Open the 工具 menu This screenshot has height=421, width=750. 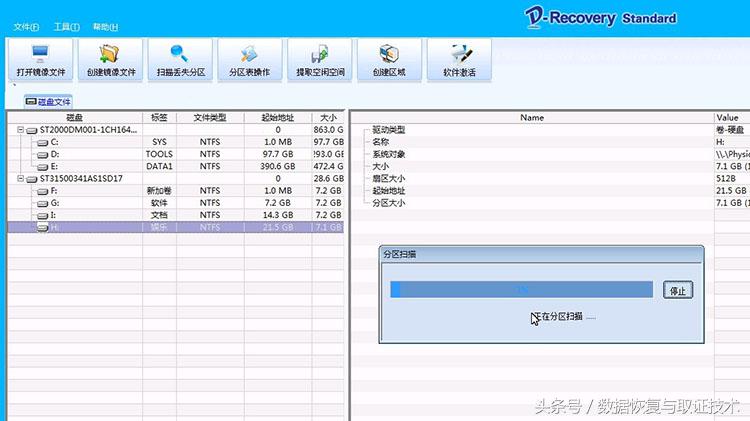[66, 27]
